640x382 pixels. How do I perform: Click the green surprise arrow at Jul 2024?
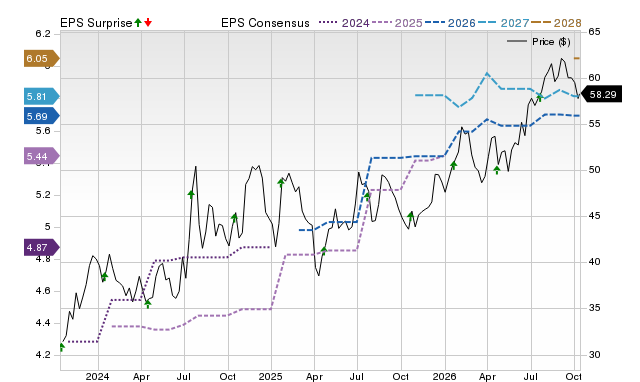click(x=191, y=194)
